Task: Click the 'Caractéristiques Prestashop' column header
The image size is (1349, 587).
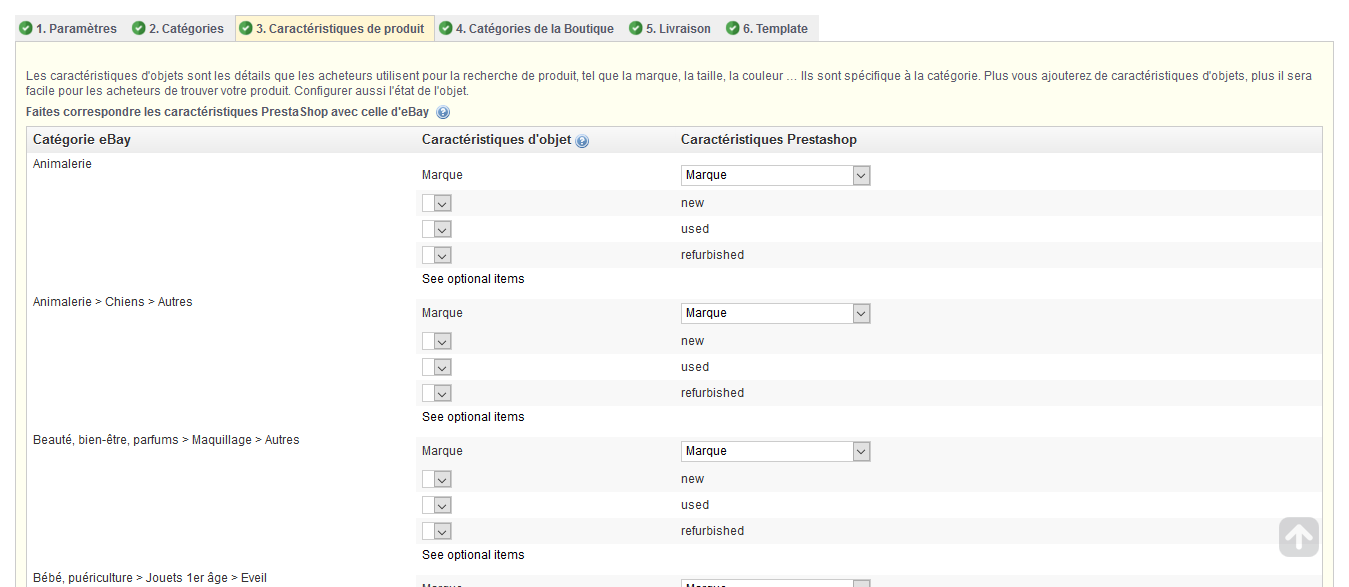Action: coord(769,140)
